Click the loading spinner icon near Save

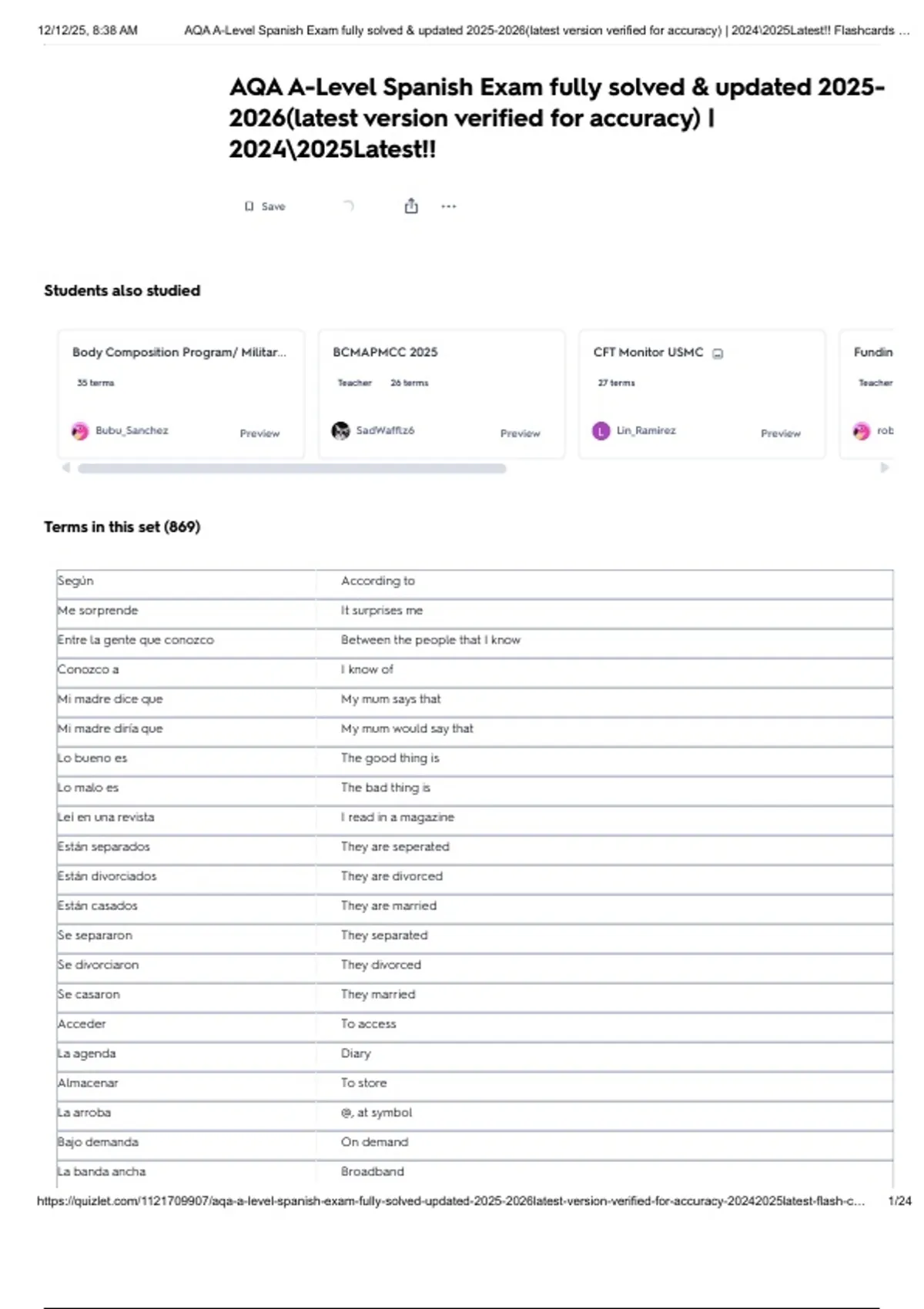[x=349, y=206]
